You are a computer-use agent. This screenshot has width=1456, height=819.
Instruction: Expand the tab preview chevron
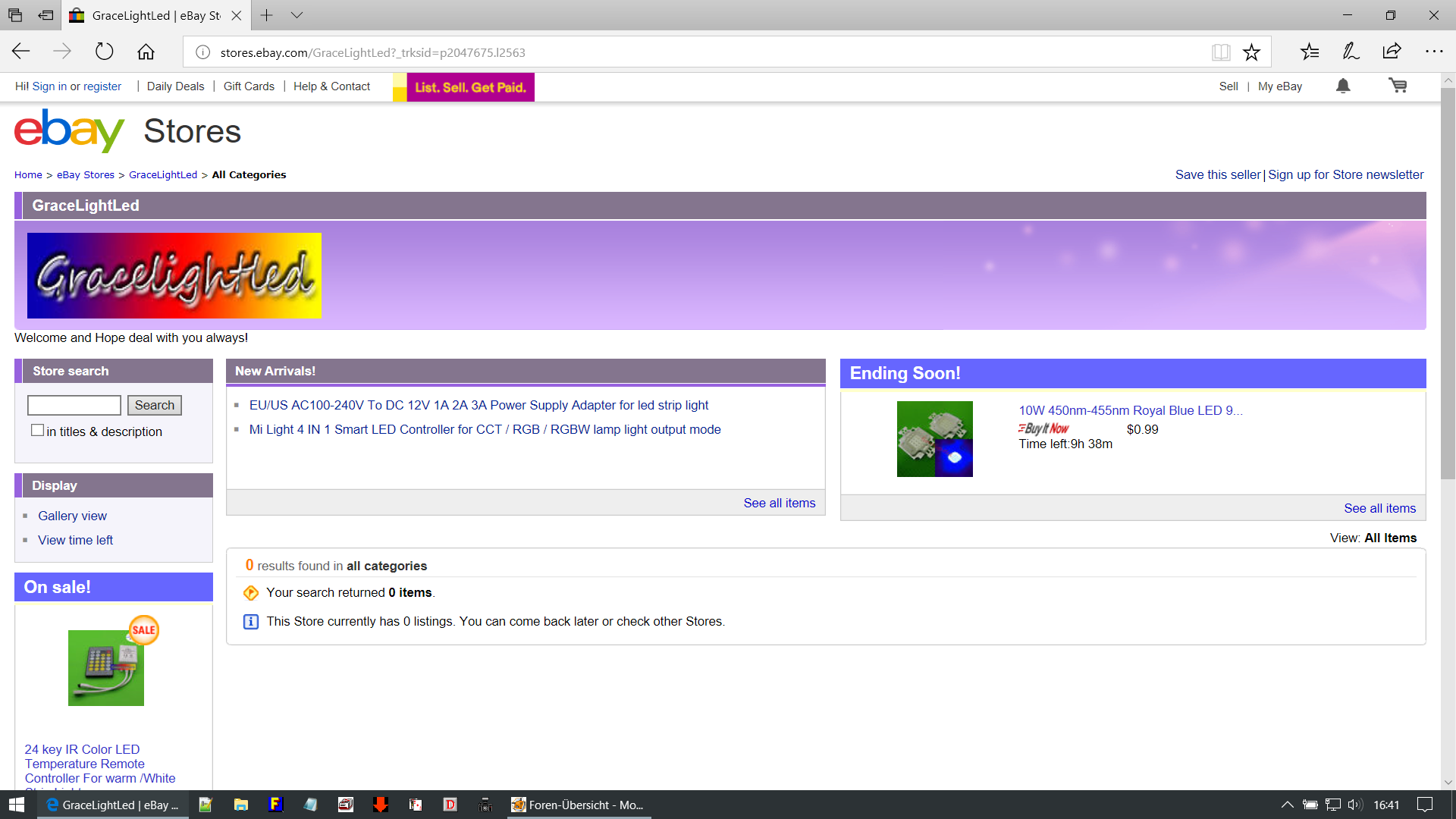(297, 15)
